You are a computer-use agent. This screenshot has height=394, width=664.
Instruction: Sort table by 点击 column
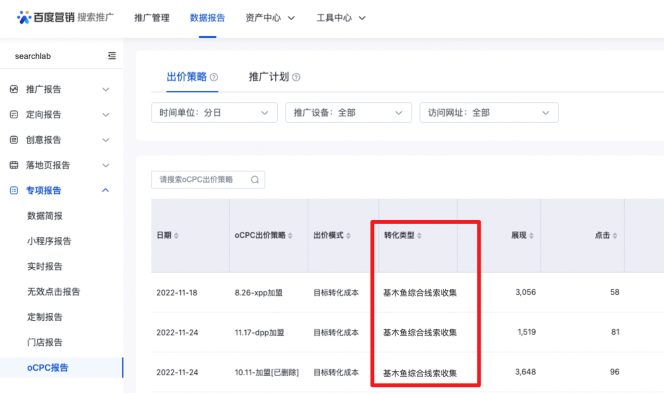point(614,236)
